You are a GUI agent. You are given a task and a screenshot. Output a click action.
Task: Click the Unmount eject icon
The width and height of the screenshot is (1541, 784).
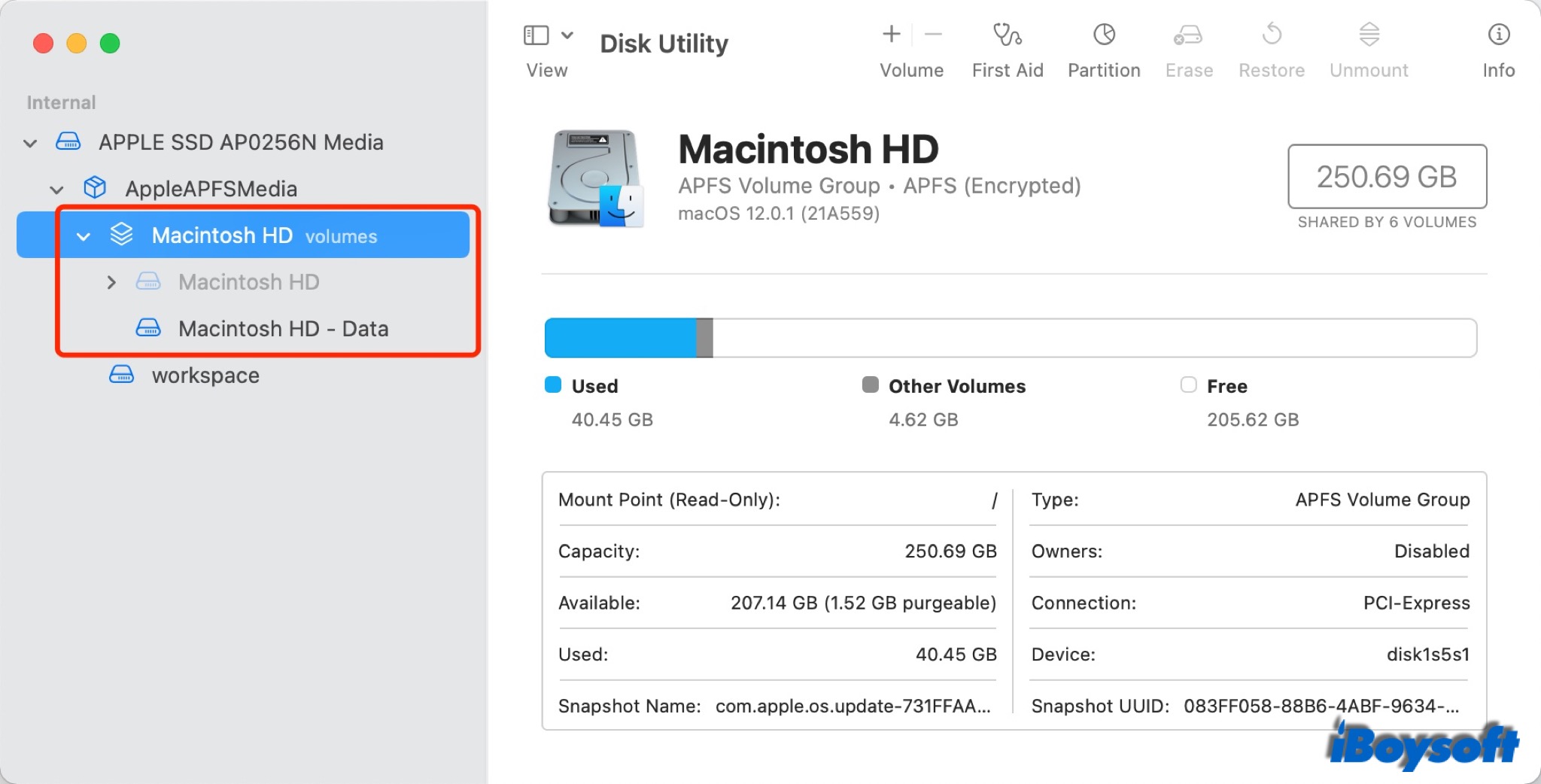click(x=1369, y=35)
